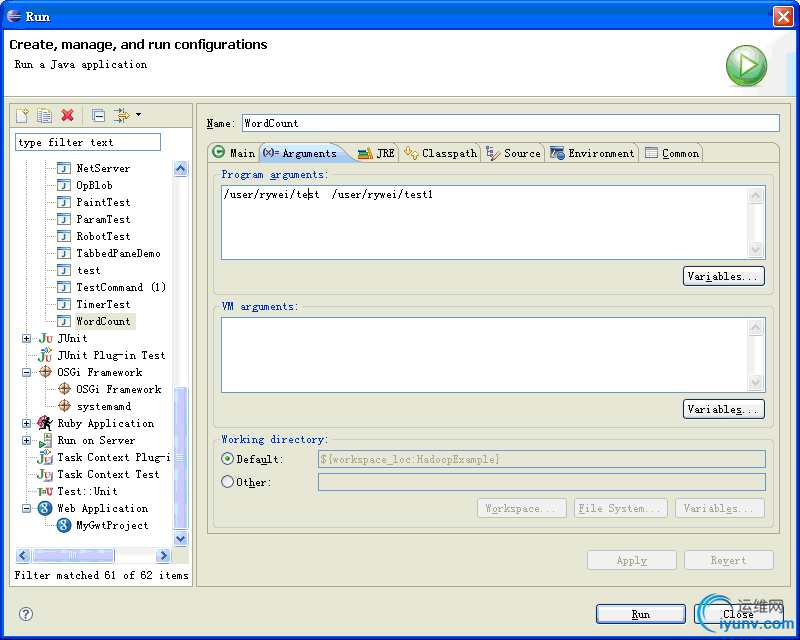800x640 pixels.
Task: Click the Test::Unit icon
Action: click(x=45, y=491)
